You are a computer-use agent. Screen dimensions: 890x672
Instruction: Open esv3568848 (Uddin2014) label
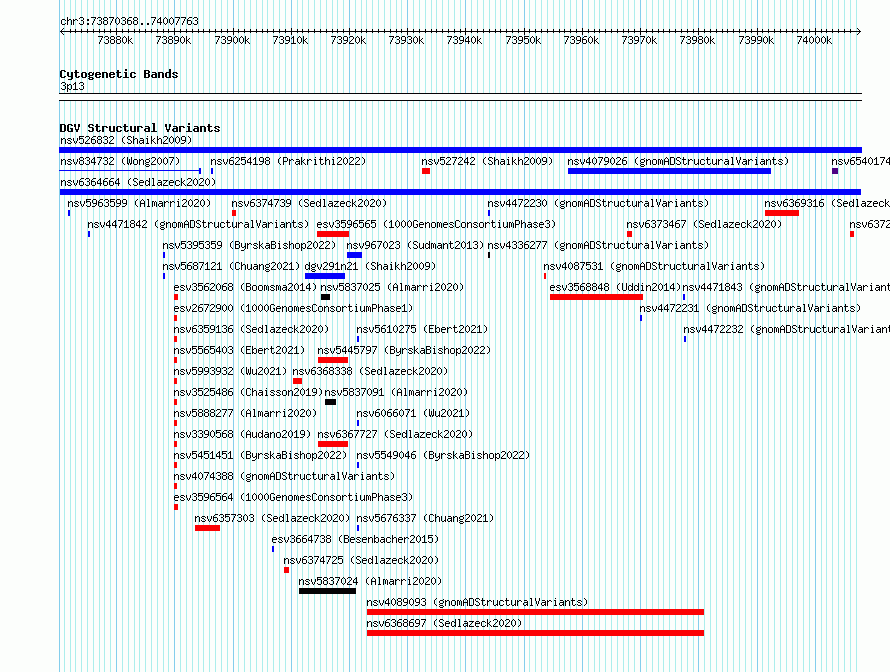point(615,287)
